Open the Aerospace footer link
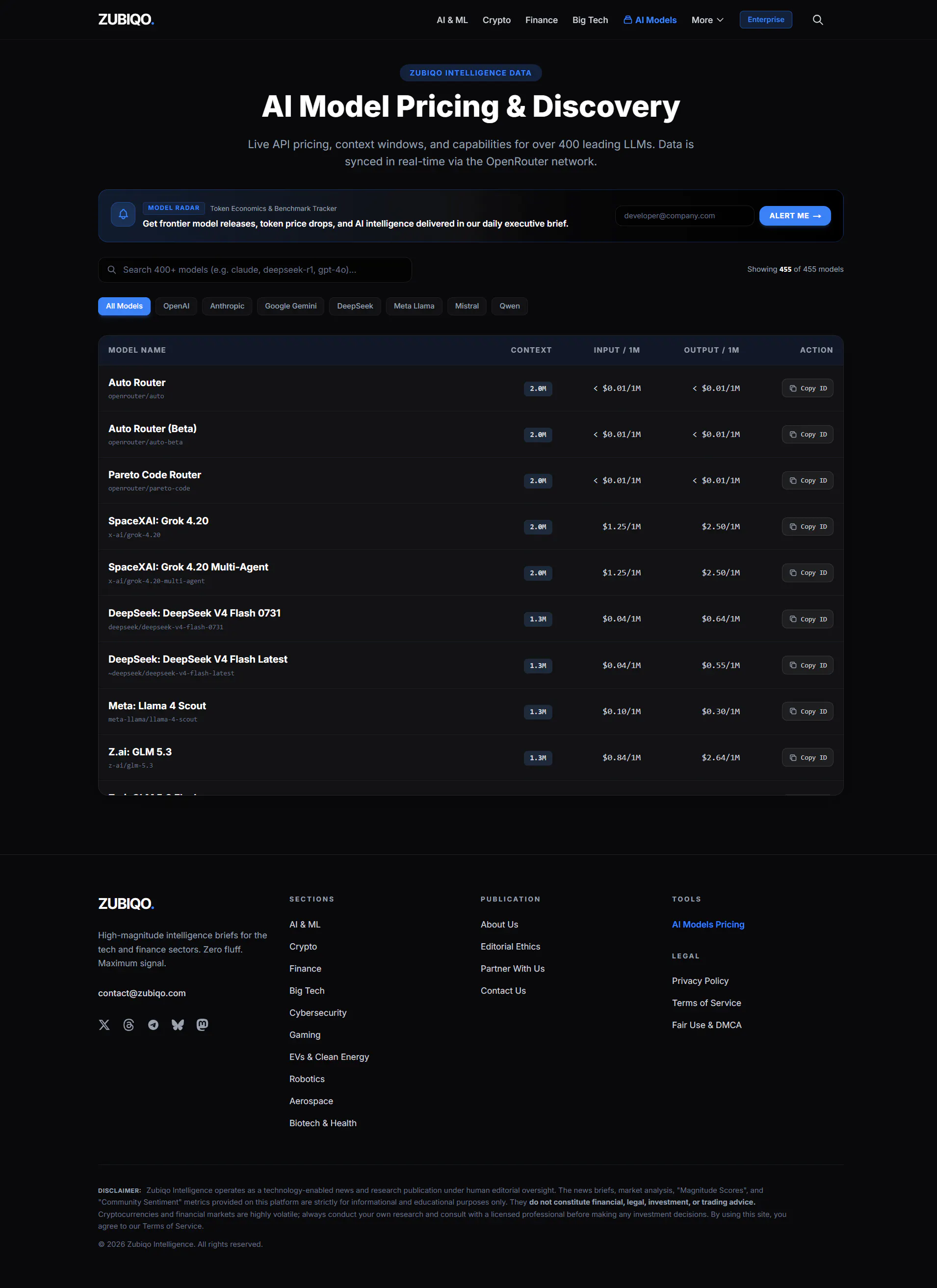The width and height of the screenshot is (937, 1288). click(311, 1101)
